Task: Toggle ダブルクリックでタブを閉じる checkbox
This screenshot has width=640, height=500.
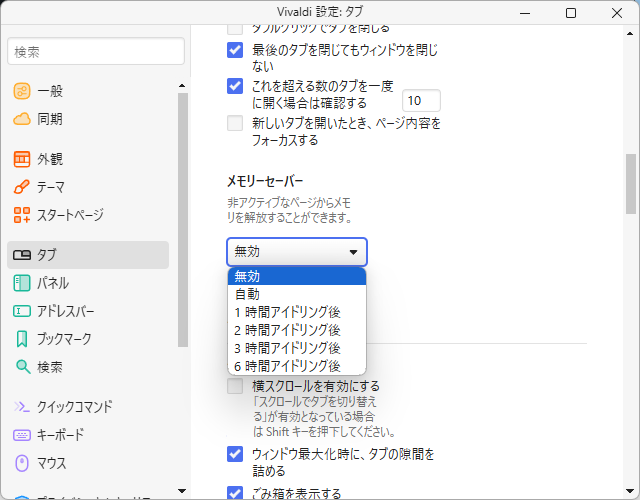Action: coord(235,29)
